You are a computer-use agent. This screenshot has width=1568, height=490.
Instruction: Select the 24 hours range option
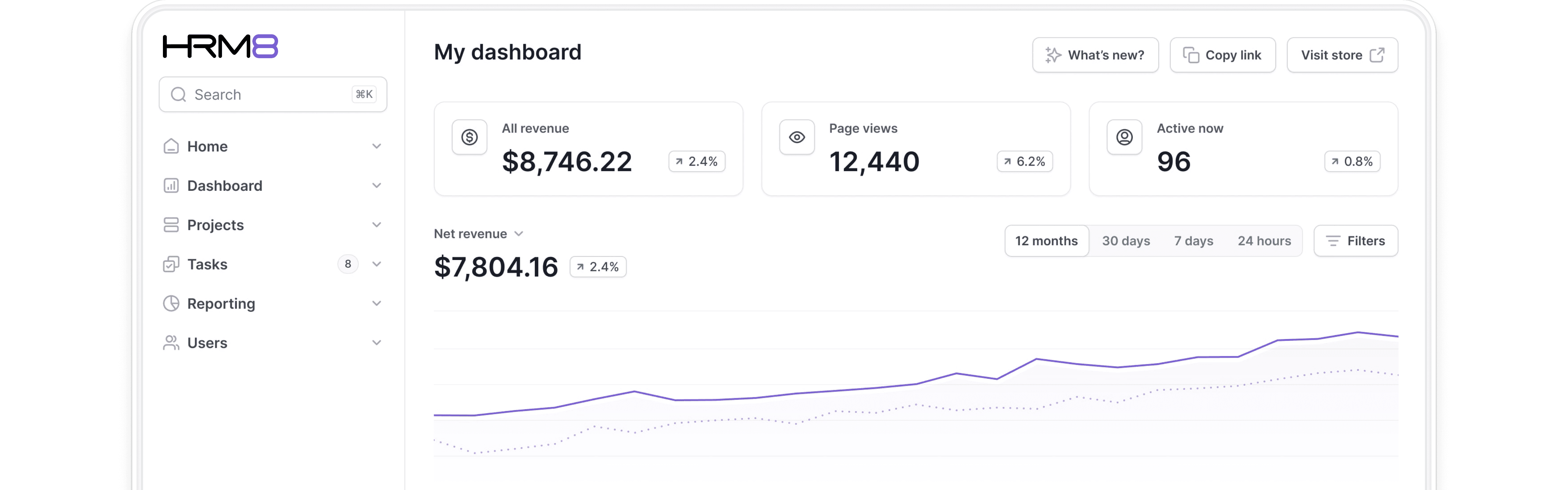(x=1264, y=241)
